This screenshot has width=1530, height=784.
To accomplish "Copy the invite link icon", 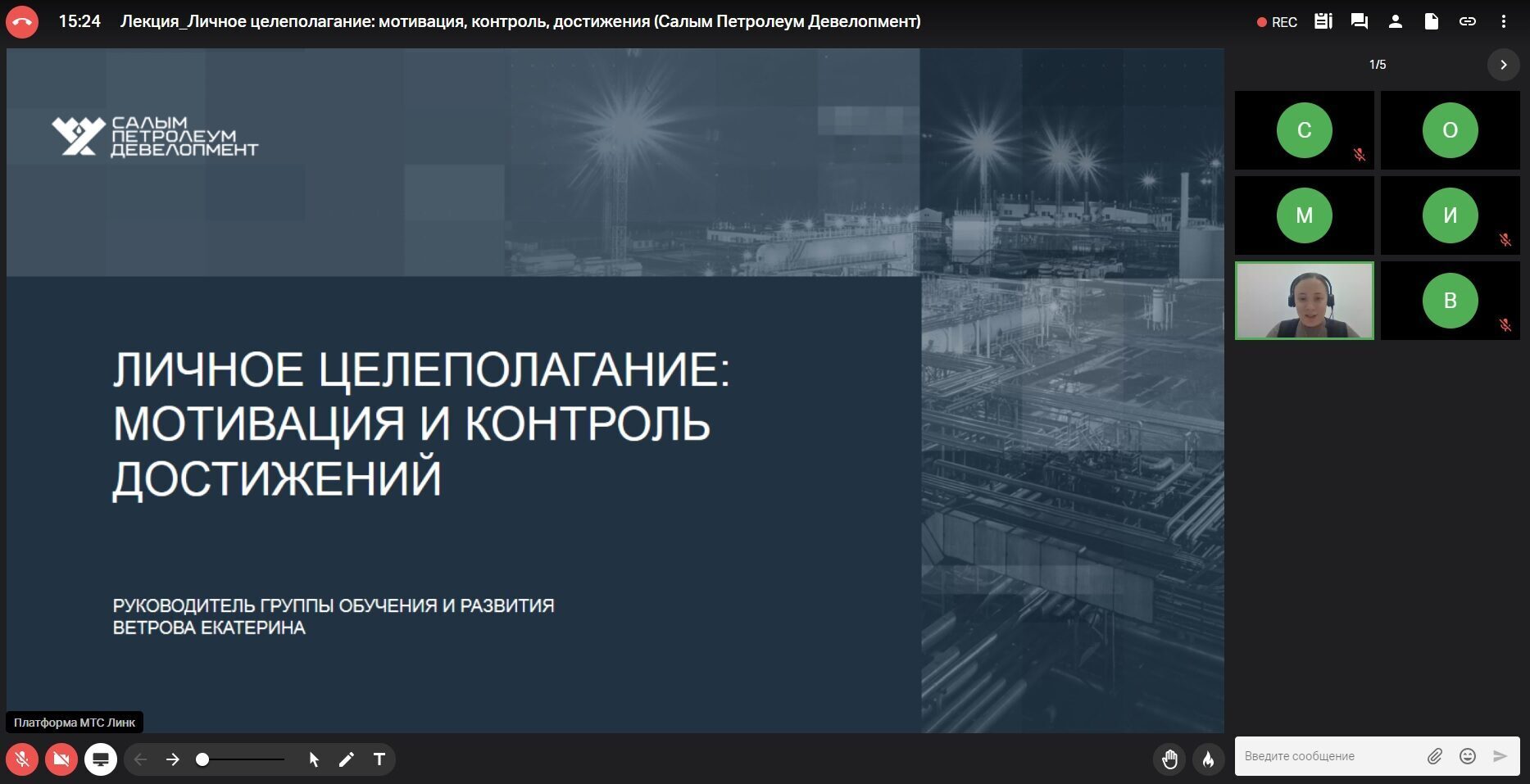I will [x=1467, y=21].
